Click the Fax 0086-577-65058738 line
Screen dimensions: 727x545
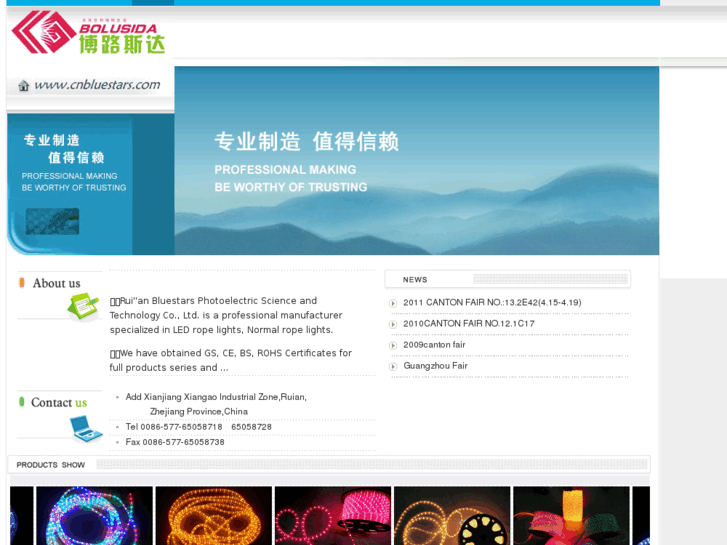point(175,442)
